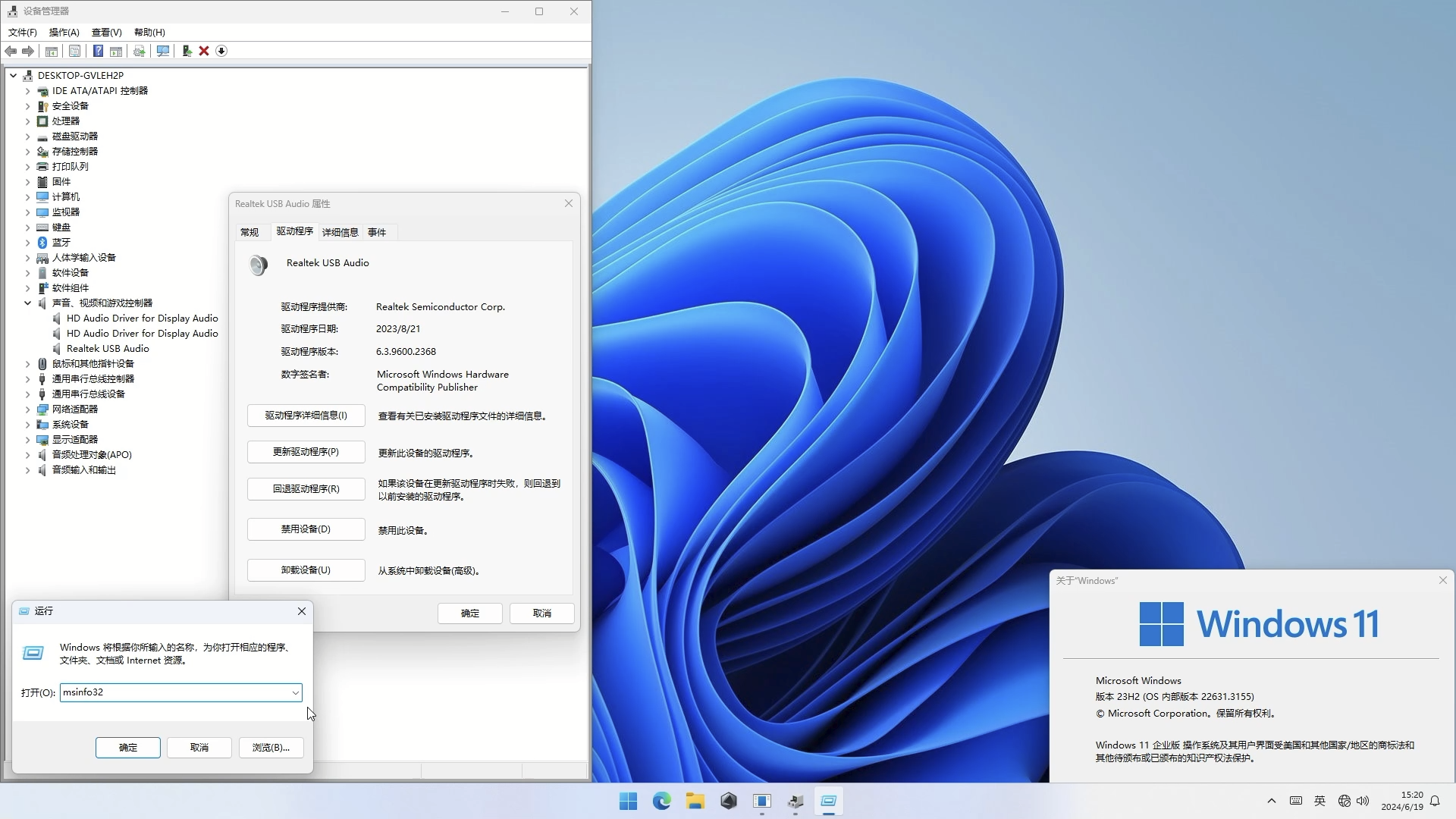This screenshot has height=819, width=1456.
Task: Open the volume icon in system tray
Action: (1364, 800)
